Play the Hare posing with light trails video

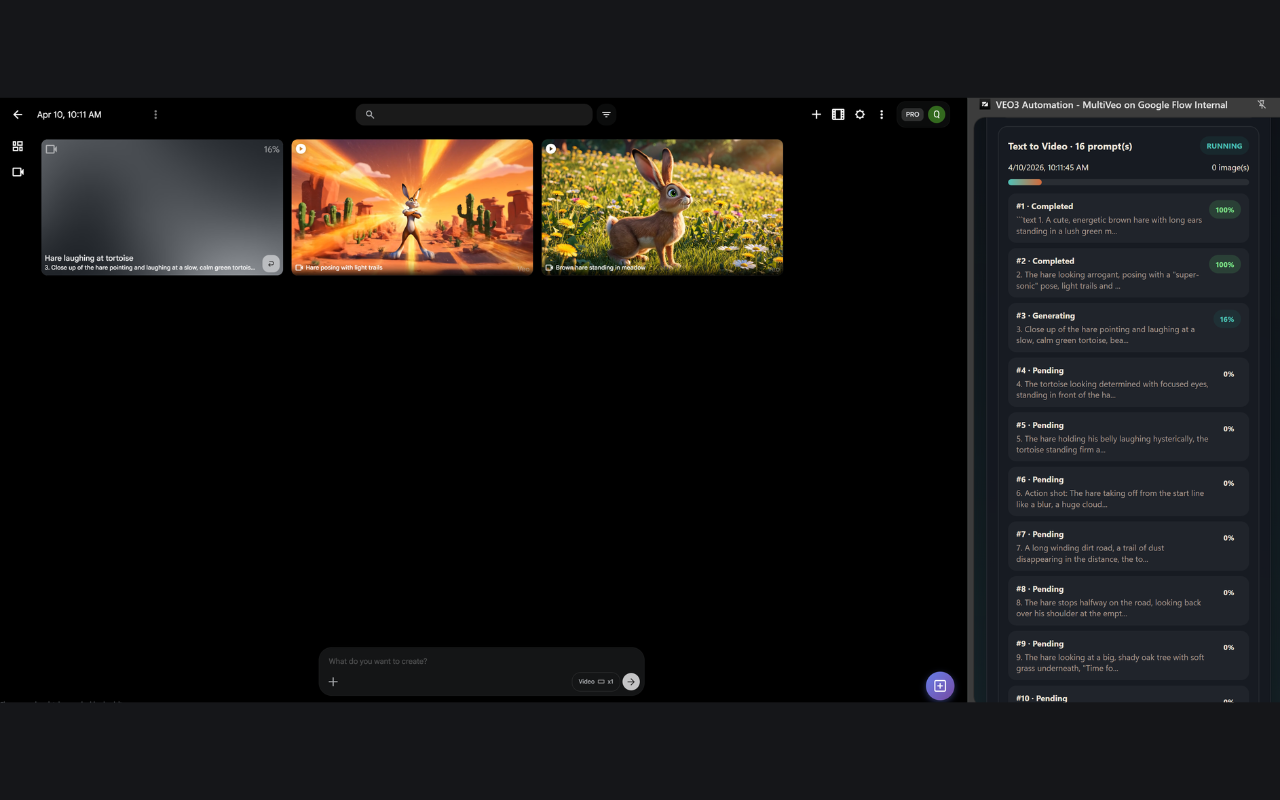coord(301,149)
